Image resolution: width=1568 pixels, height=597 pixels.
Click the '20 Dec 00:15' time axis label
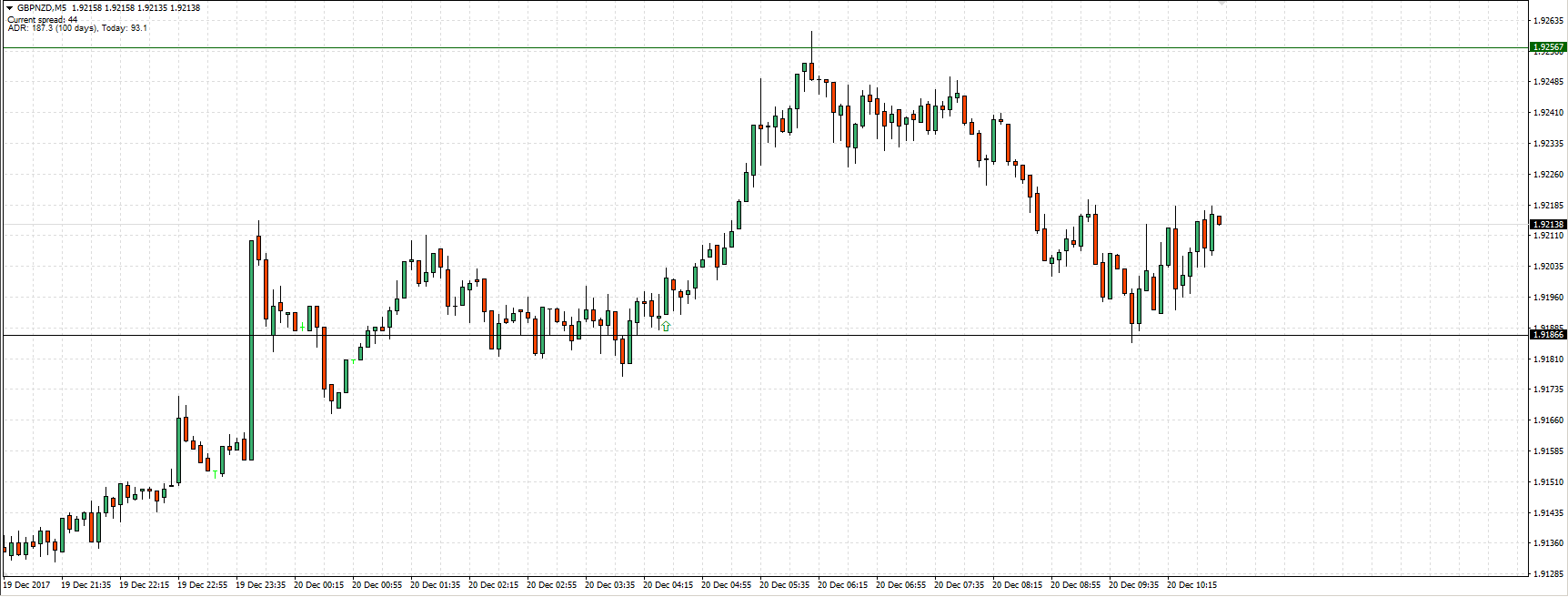click(x=318, y=585)
